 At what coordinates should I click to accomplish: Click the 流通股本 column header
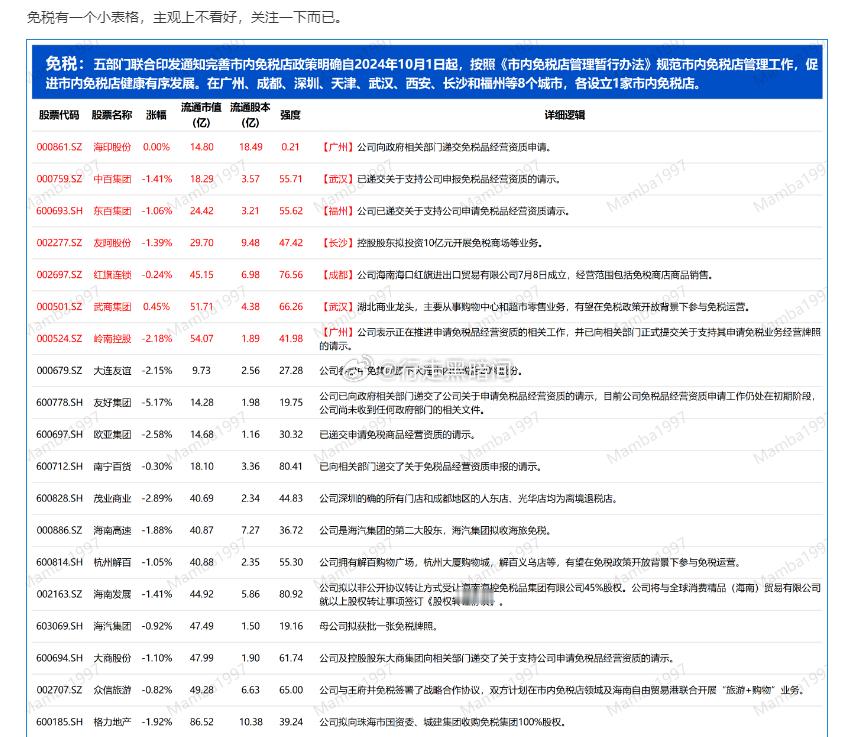point(250,115)
